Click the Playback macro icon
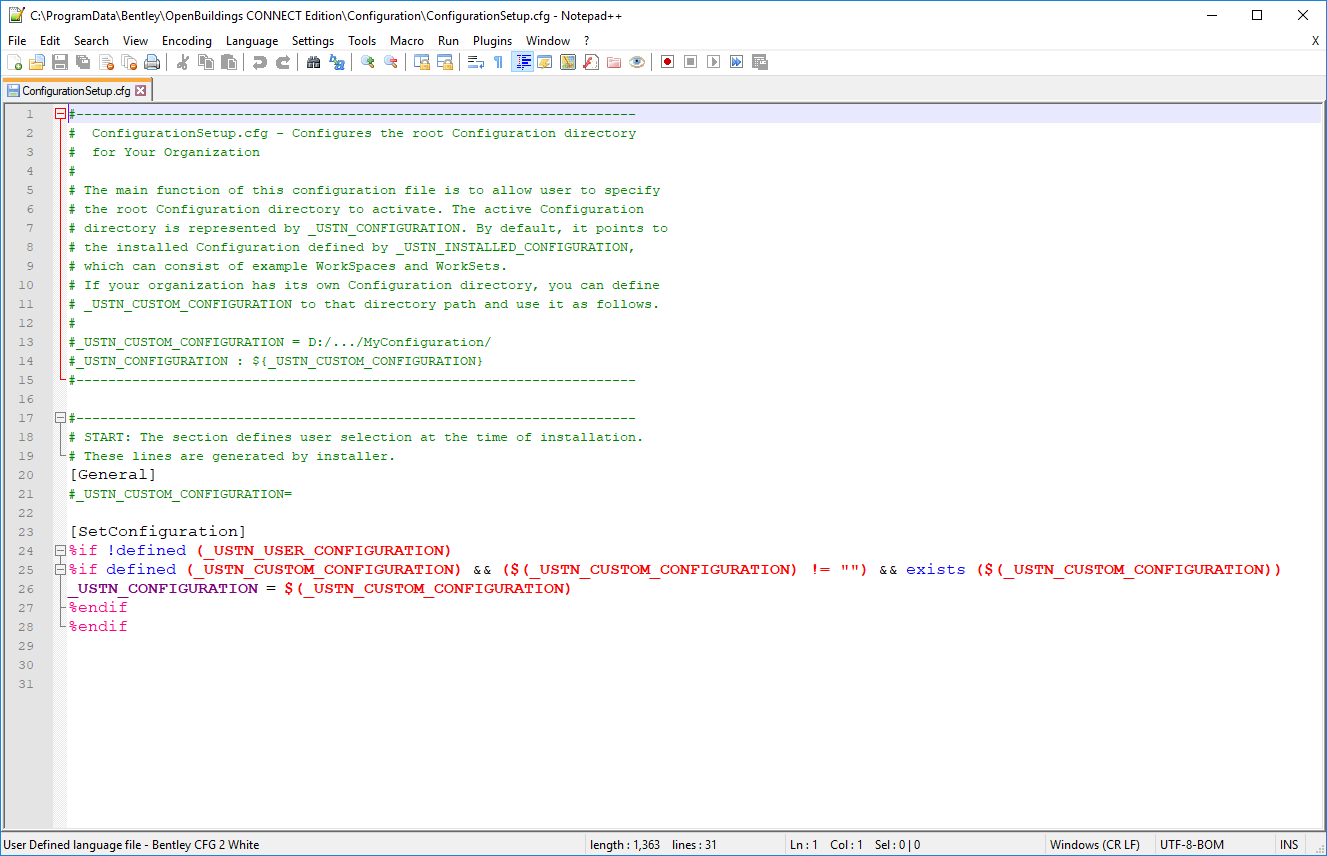Viewport: 1327px width, 856px height. [x=713, y=62]
